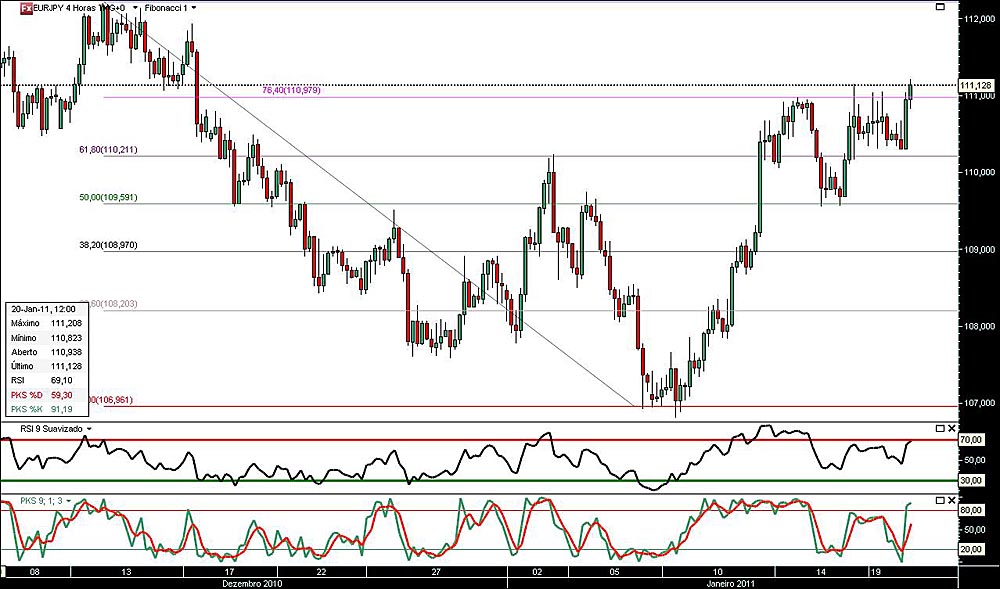
Task: Click the date label 22 on time axis
Action: pos(321,572)
